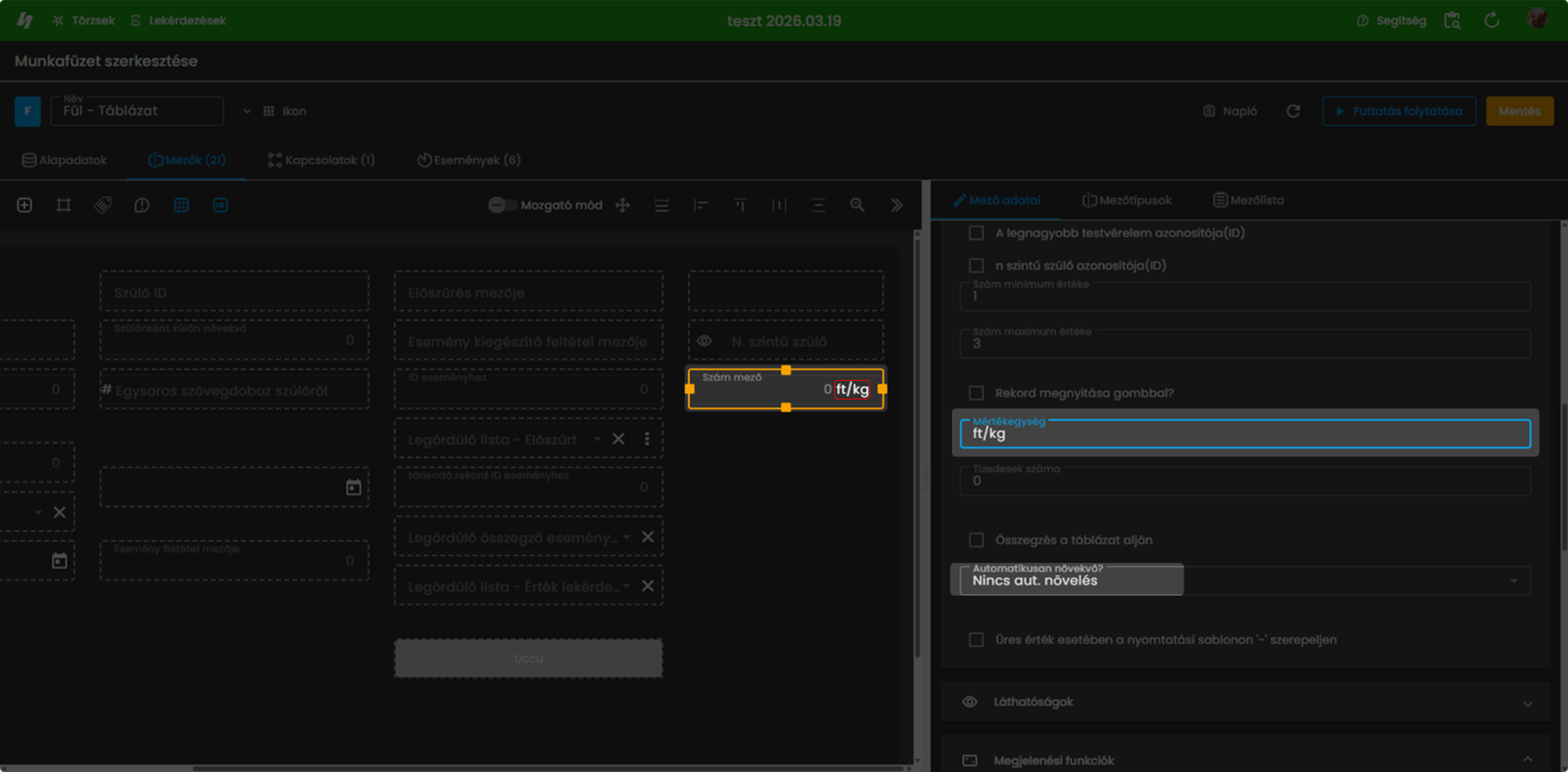This screenshot has width=1568, height=772.
Task: Click the align top icon
Action: point(740,205)
